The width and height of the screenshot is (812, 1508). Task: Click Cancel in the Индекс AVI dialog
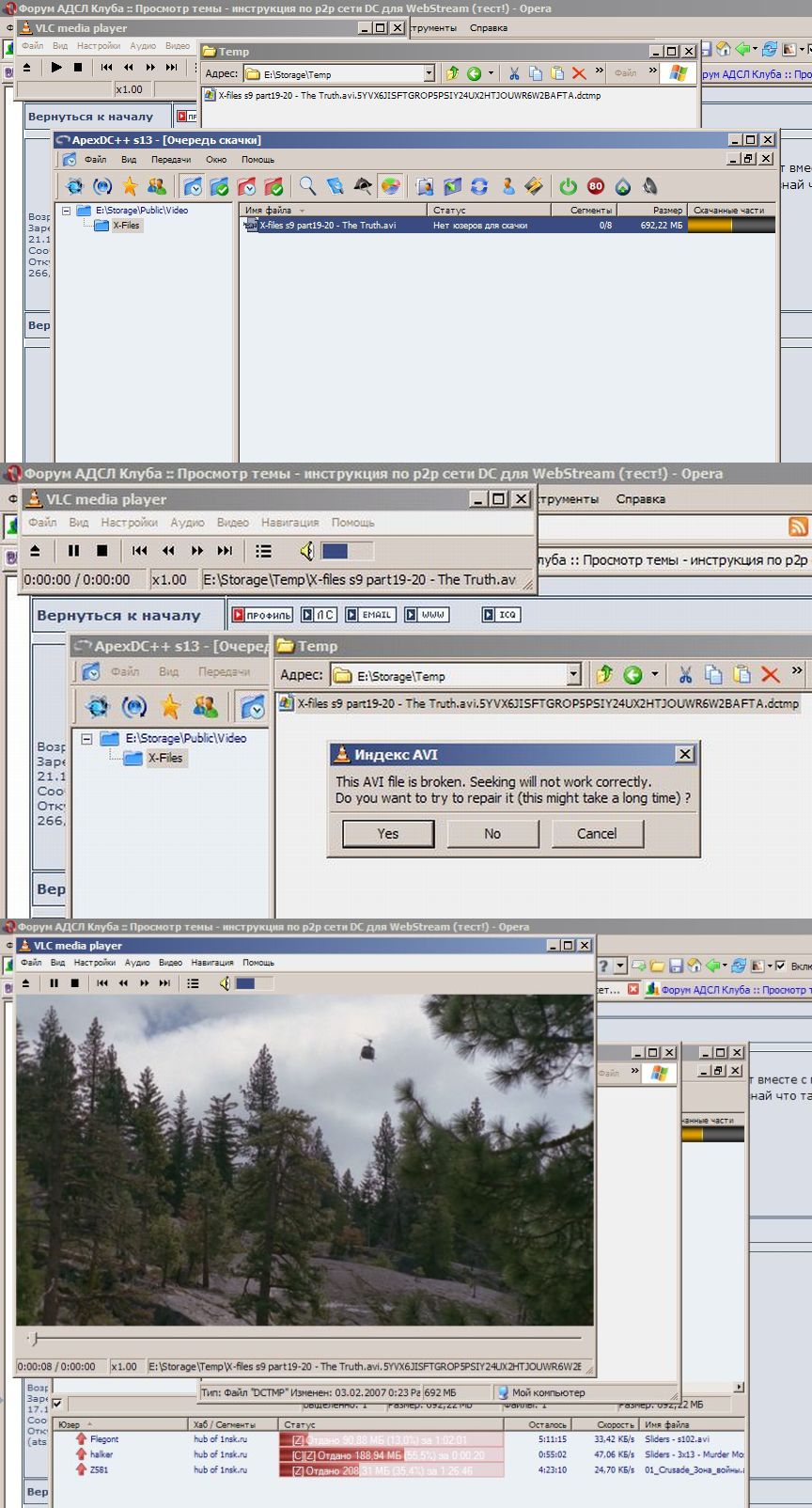(x=597, y=833)
